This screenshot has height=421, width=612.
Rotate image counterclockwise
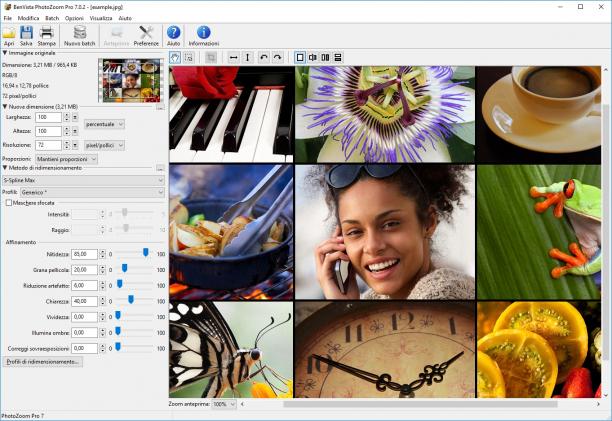tap(264, 58)
